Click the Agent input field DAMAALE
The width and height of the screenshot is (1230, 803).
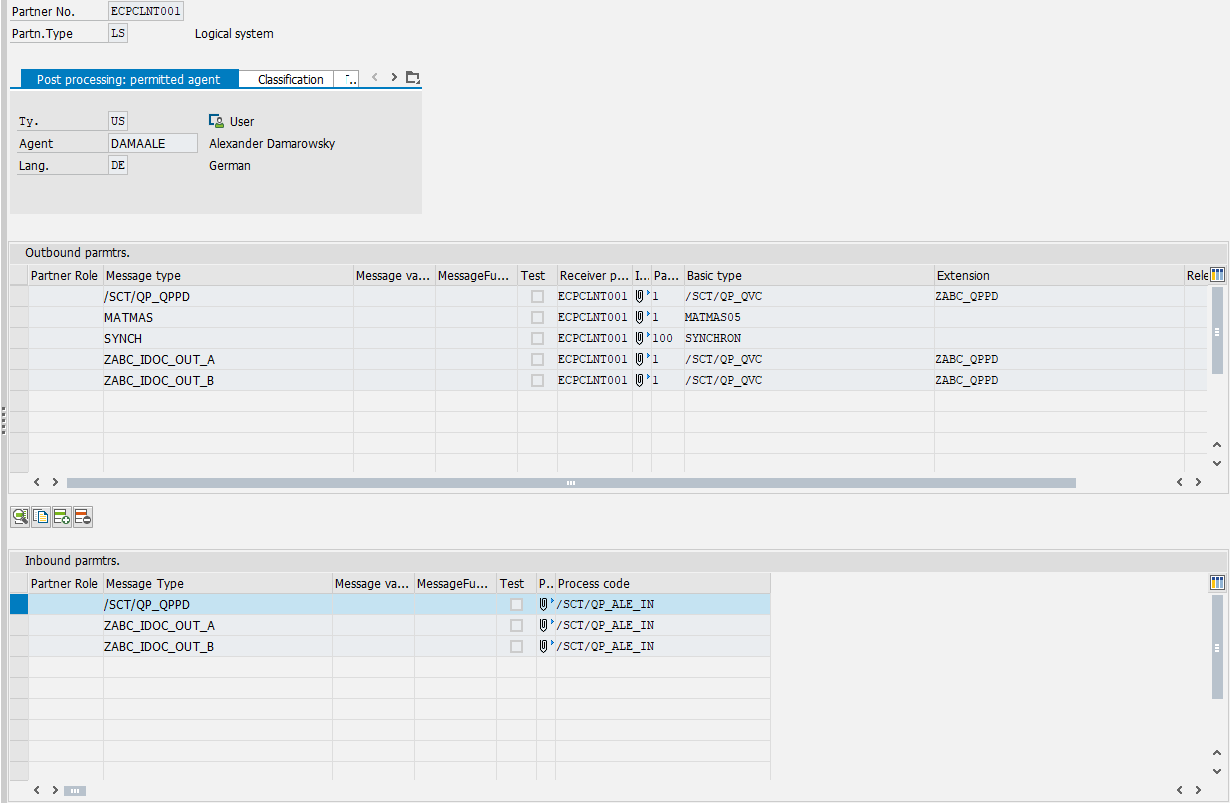coord(152,143)
